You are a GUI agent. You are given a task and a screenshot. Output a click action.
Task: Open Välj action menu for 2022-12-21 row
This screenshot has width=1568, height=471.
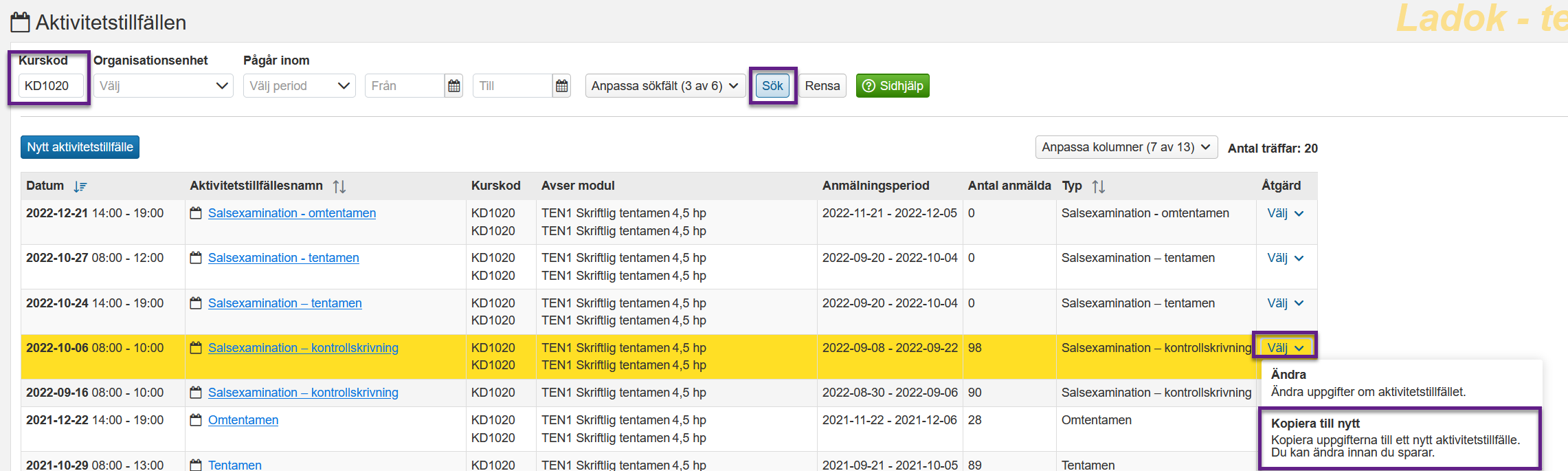coord(1286,213)
